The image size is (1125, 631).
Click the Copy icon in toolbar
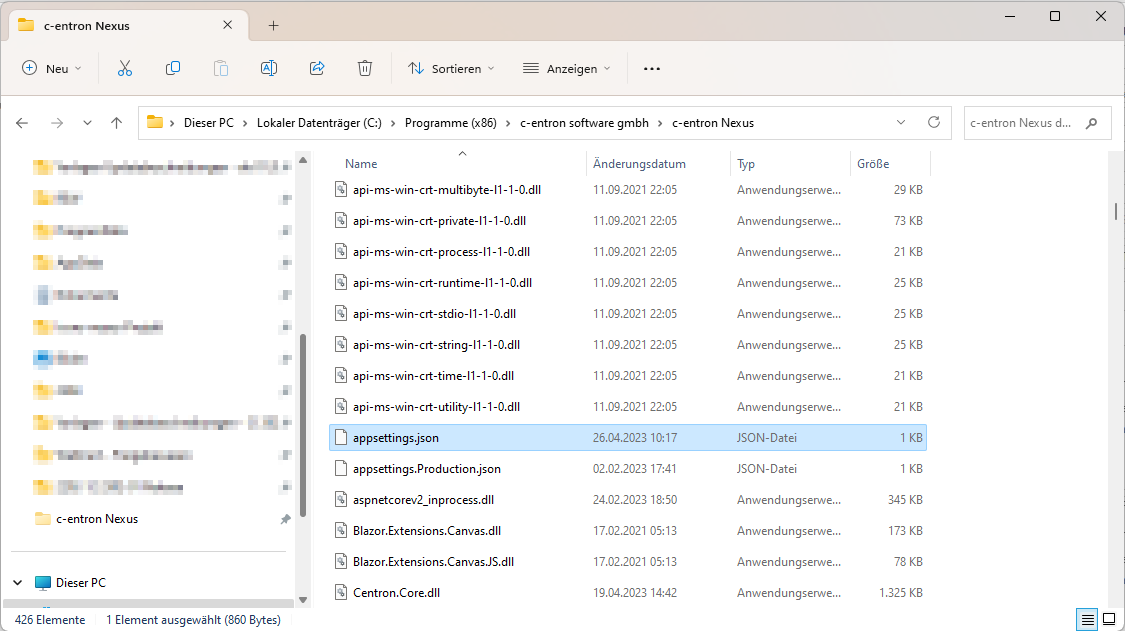pos(173,68)
